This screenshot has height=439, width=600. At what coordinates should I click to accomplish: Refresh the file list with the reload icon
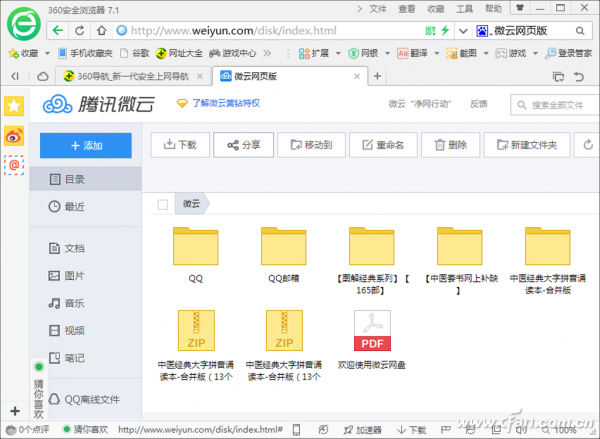pos(588,145)
